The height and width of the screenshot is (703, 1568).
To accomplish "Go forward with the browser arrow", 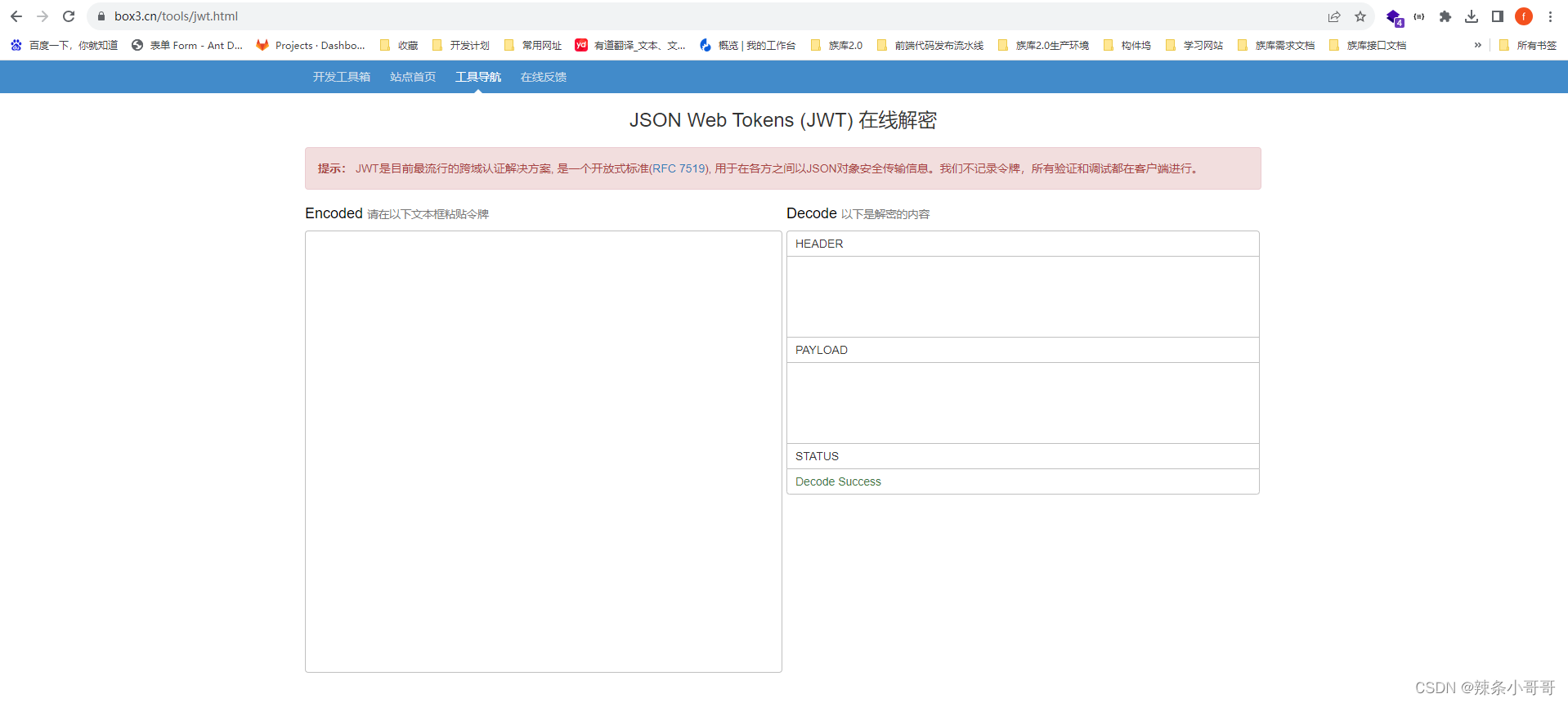I will click(43, 16).
